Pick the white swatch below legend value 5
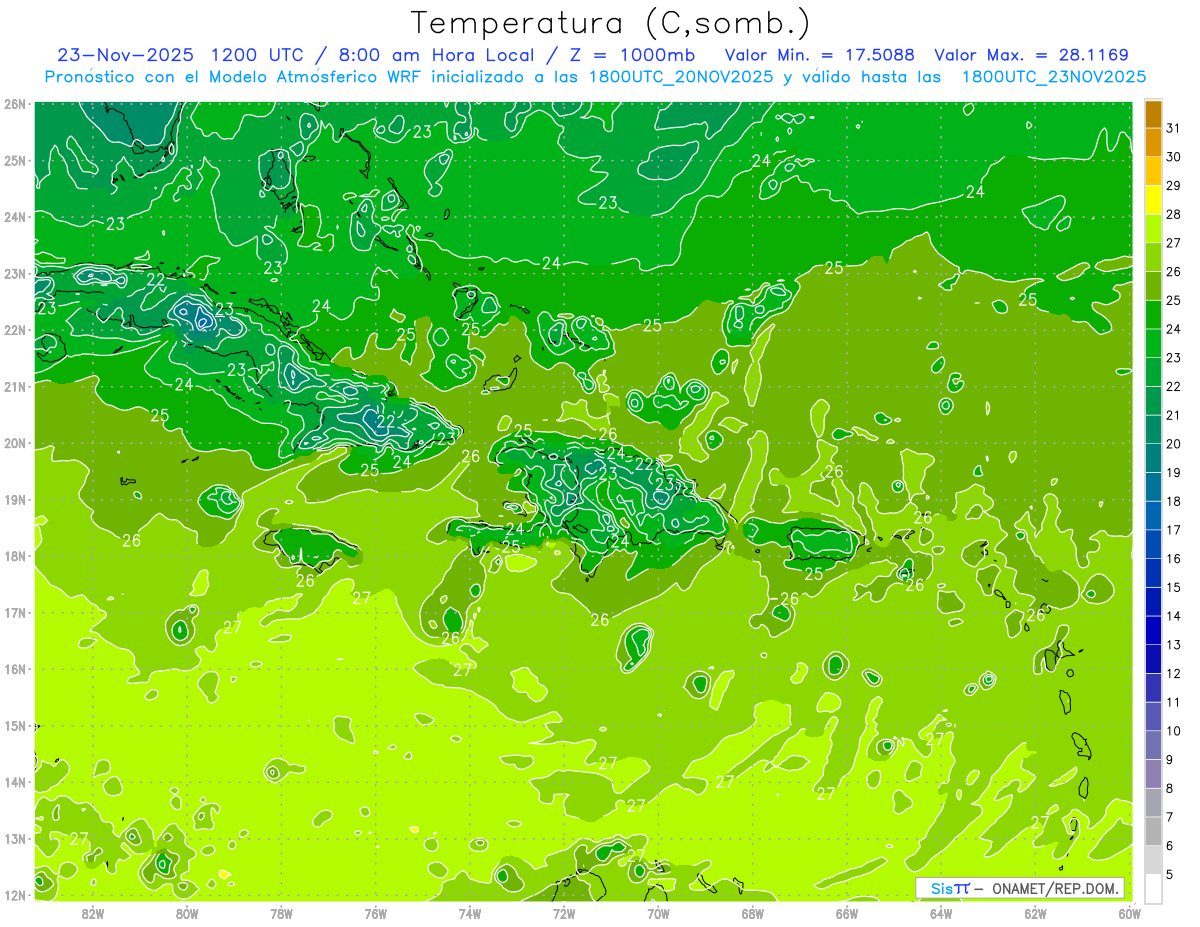This screenshot has width=1200, height=927. pyautogui.click(x=1153, y=888)
